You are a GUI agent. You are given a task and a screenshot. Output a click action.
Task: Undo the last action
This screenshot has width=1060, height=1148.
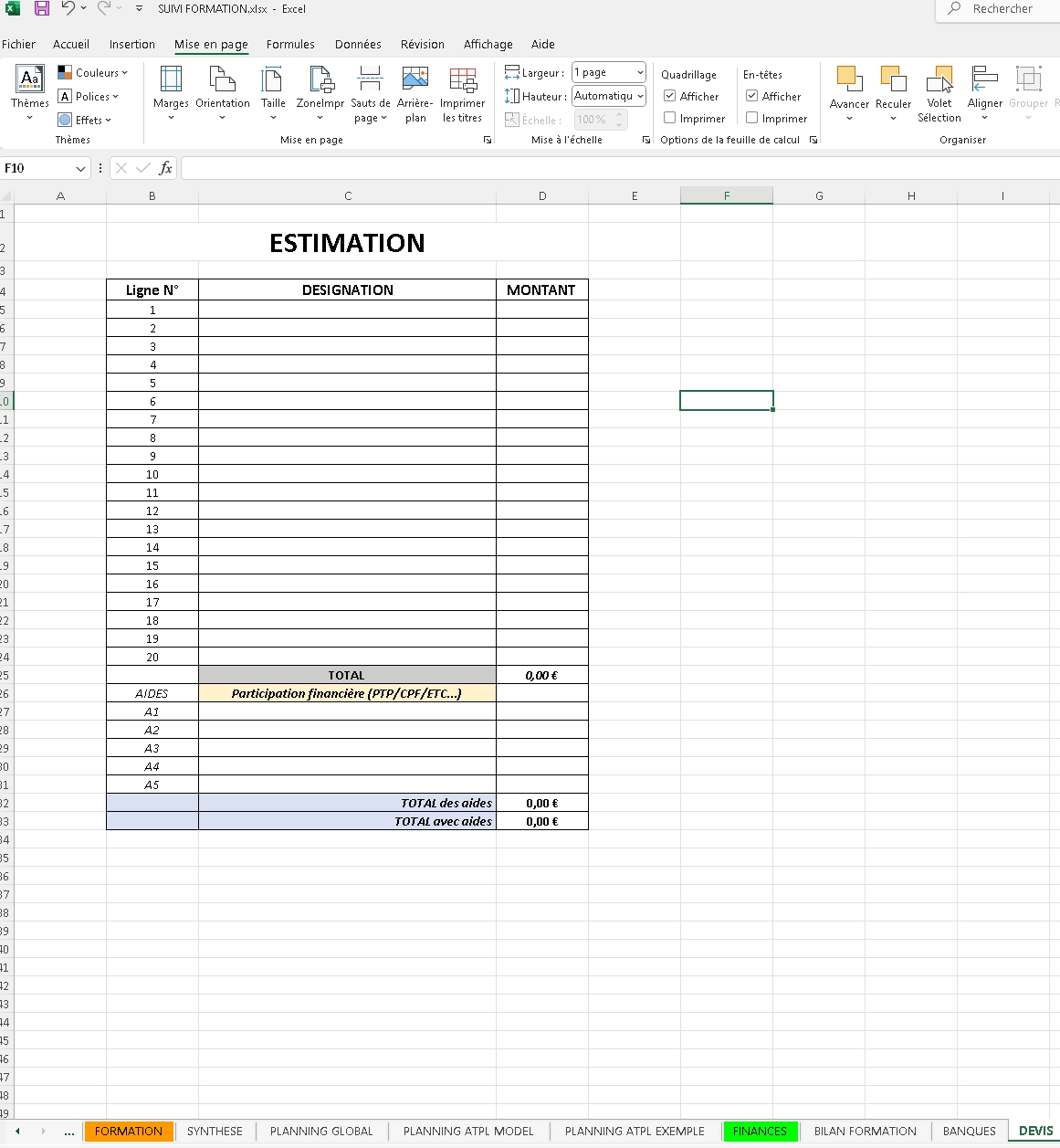pos(68,8)
